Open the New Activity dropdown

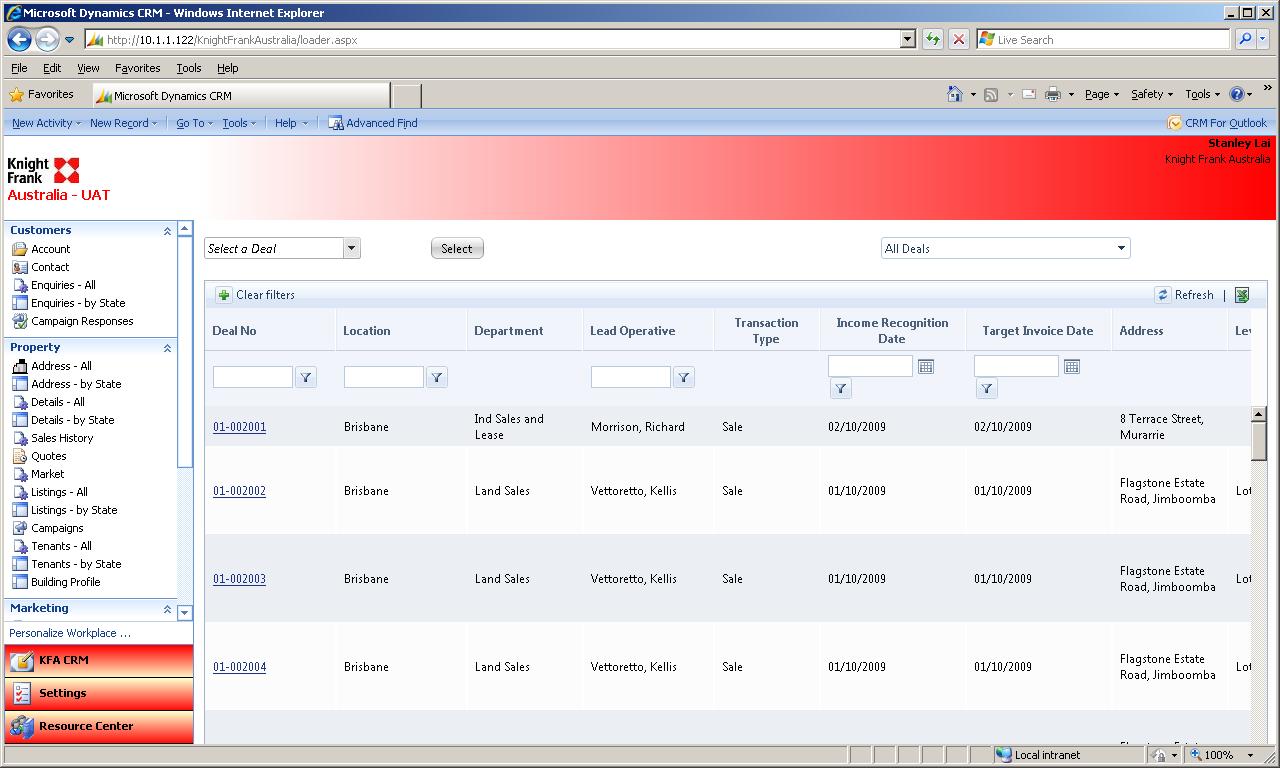tap(46, 123)
